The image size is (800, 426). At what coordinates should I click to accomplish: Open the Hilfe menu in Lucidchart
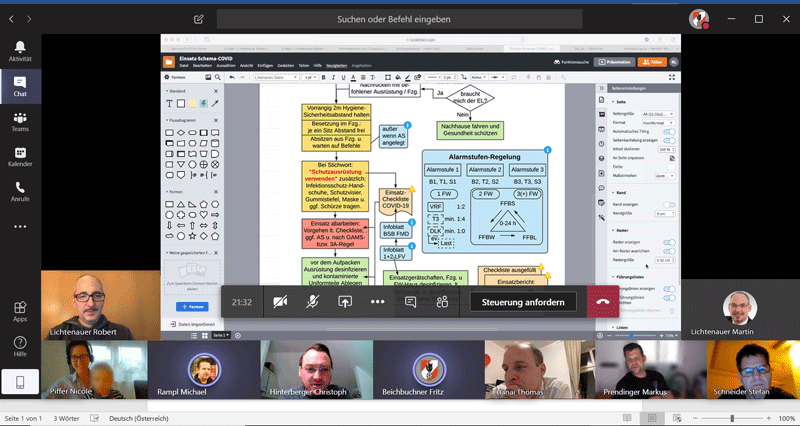pos(317,66)
